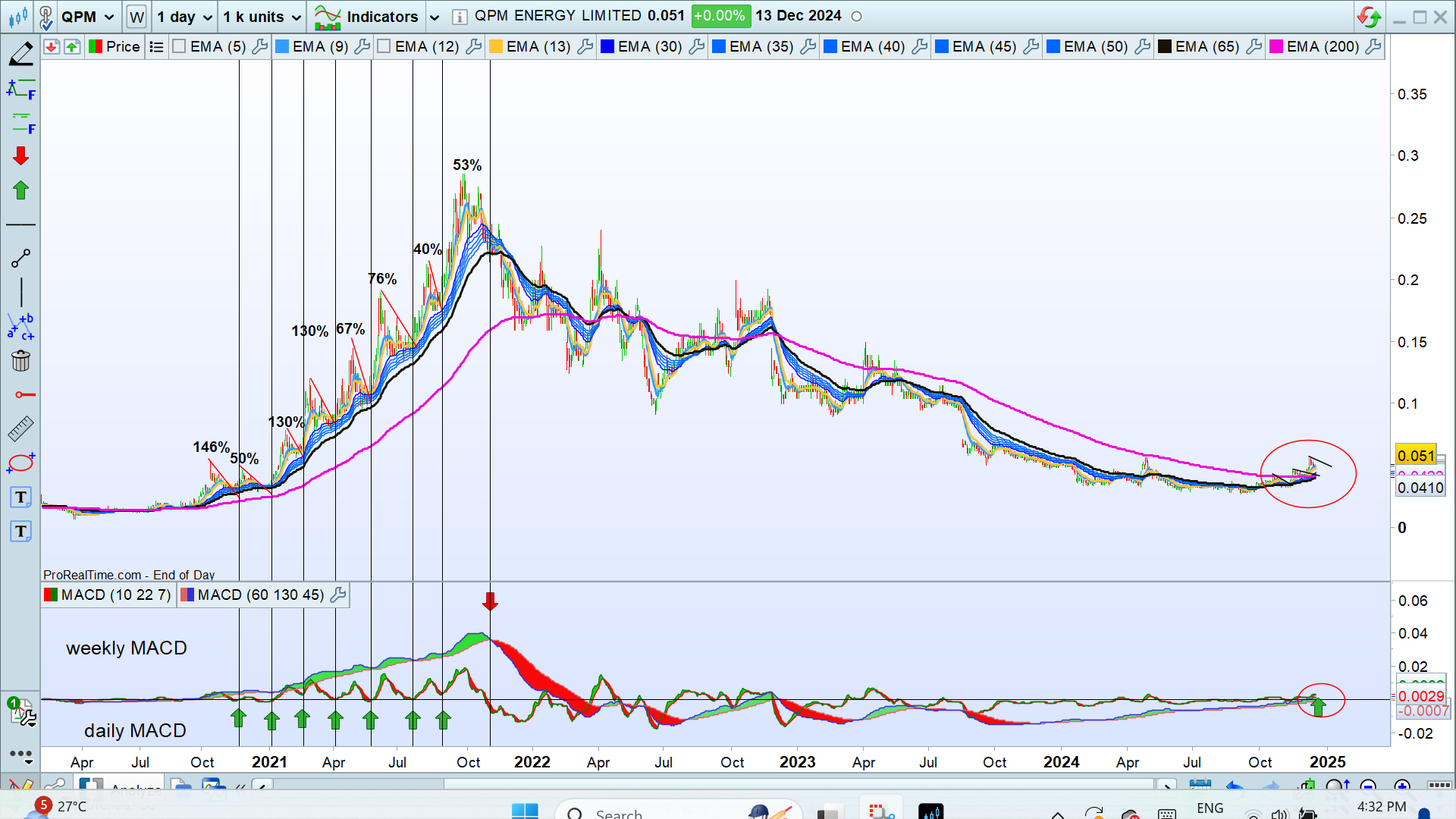Tick the EMA (5) checkbox
This screenshot has width=1456, height=819.
coord(179,47)
